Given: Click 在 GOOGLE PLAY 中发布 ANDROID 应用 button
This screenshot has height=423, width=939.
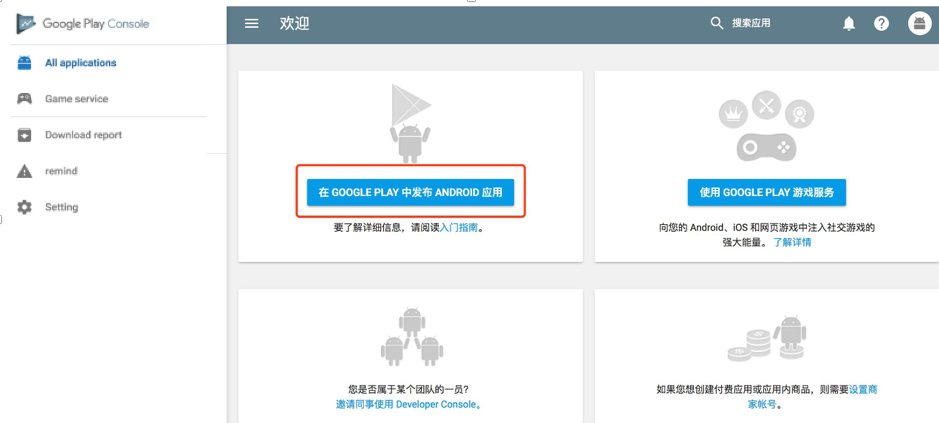Looking at the screenshot, I should click(410, 192).
